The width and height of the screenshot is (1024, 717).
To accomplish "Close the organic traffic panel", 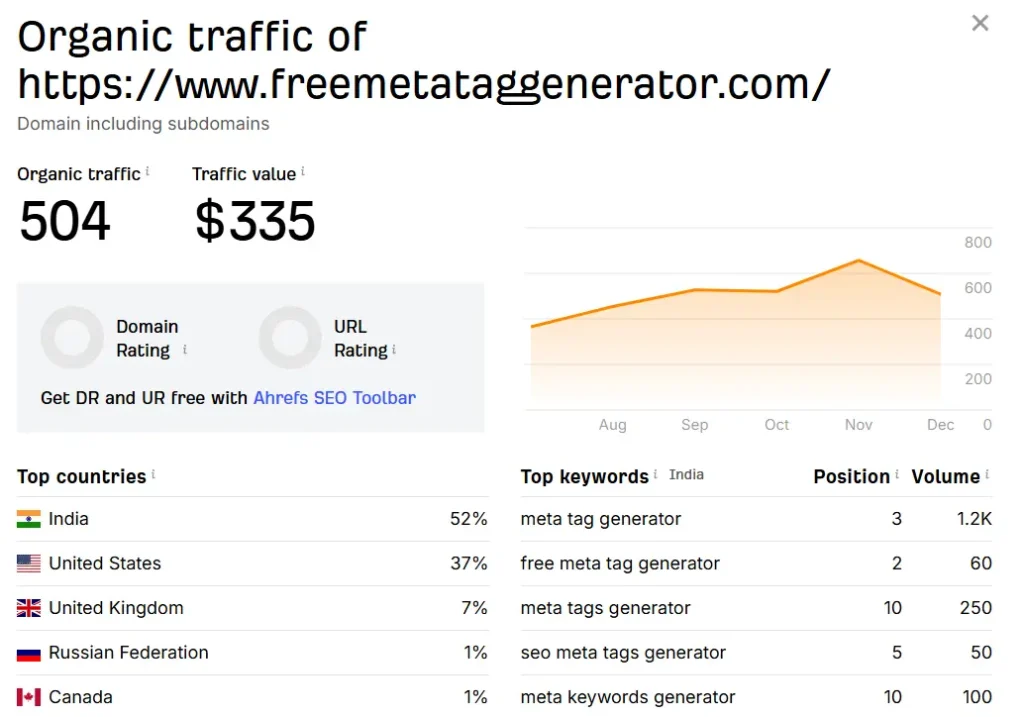I will (x=980, y=23).
